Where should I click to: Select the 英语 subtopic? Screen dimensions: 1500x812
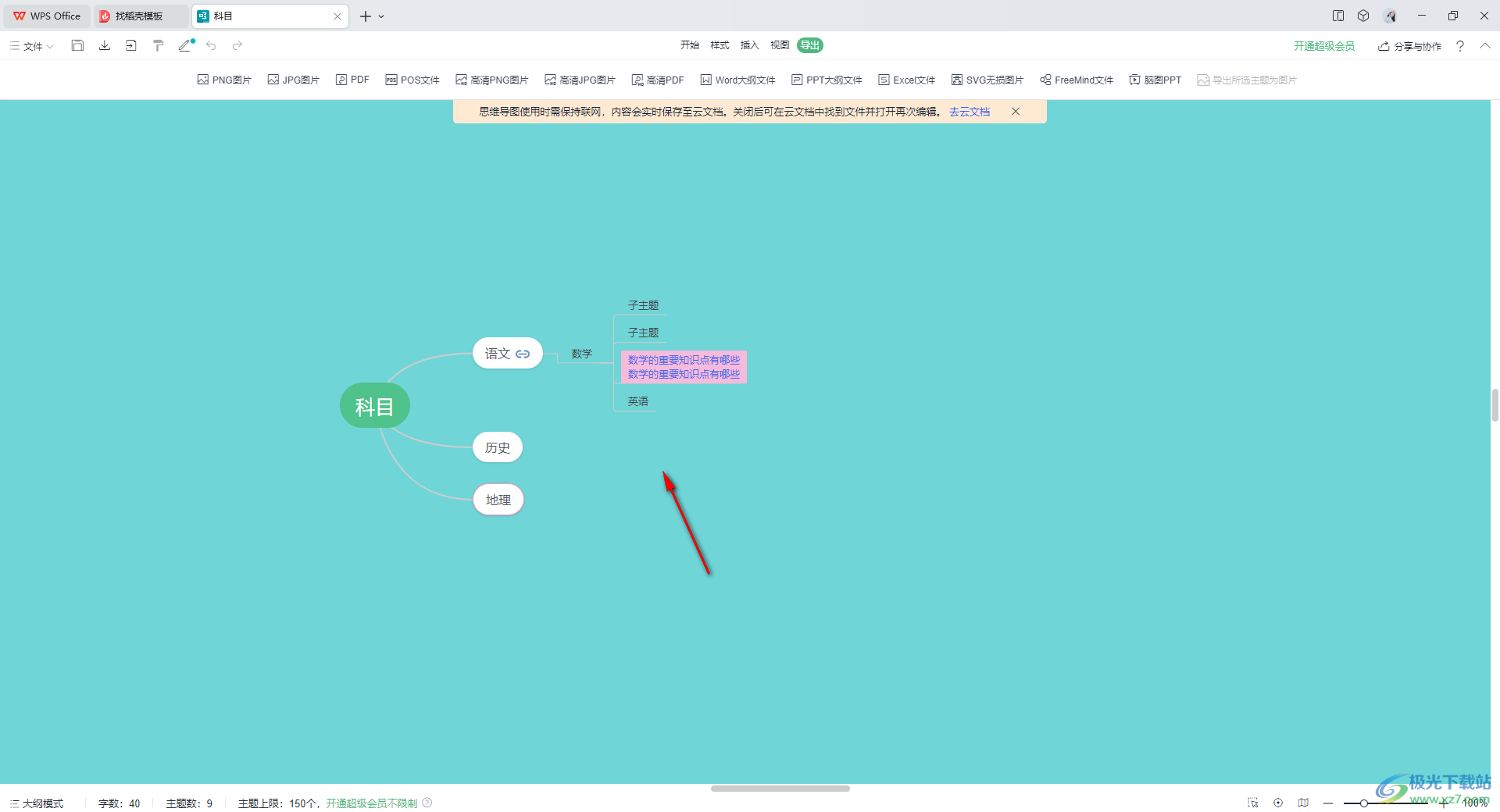coord(638,401)
